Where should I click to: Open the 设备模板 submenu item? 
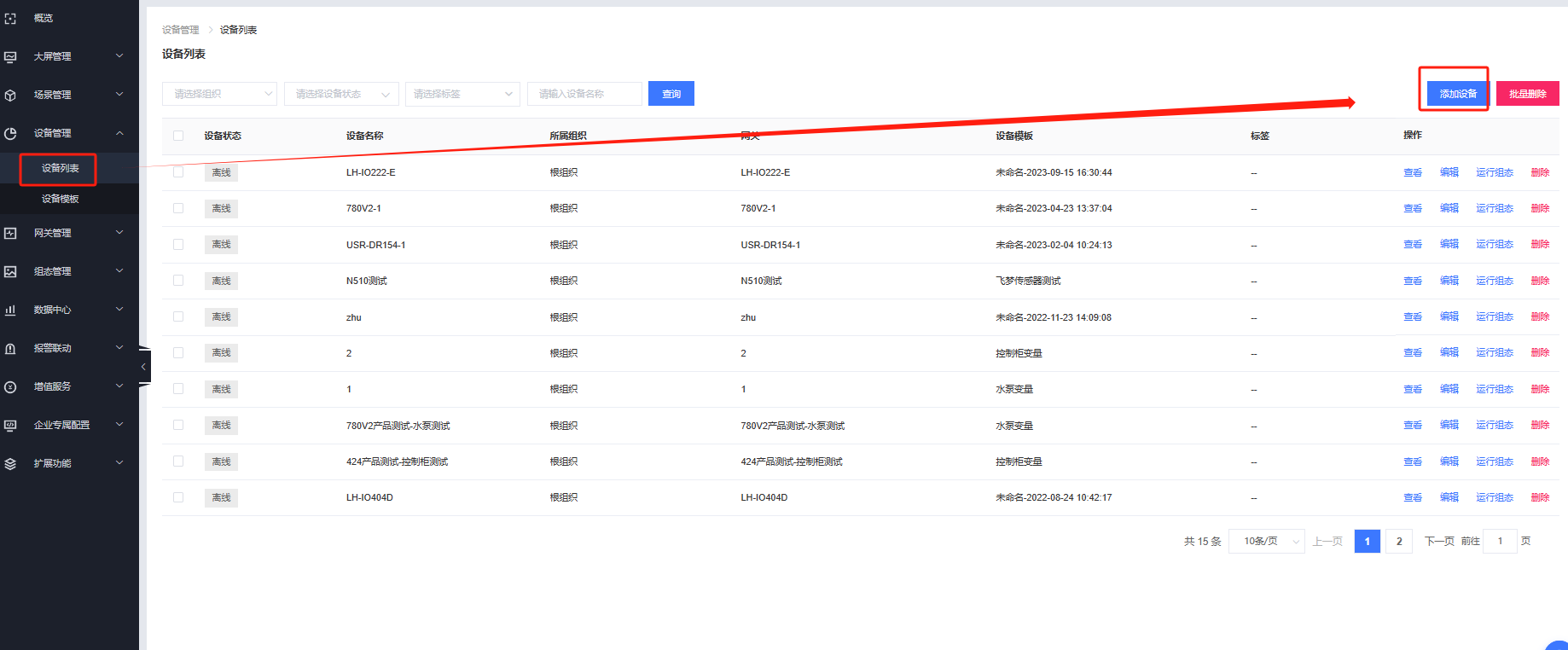click(60, 199)
